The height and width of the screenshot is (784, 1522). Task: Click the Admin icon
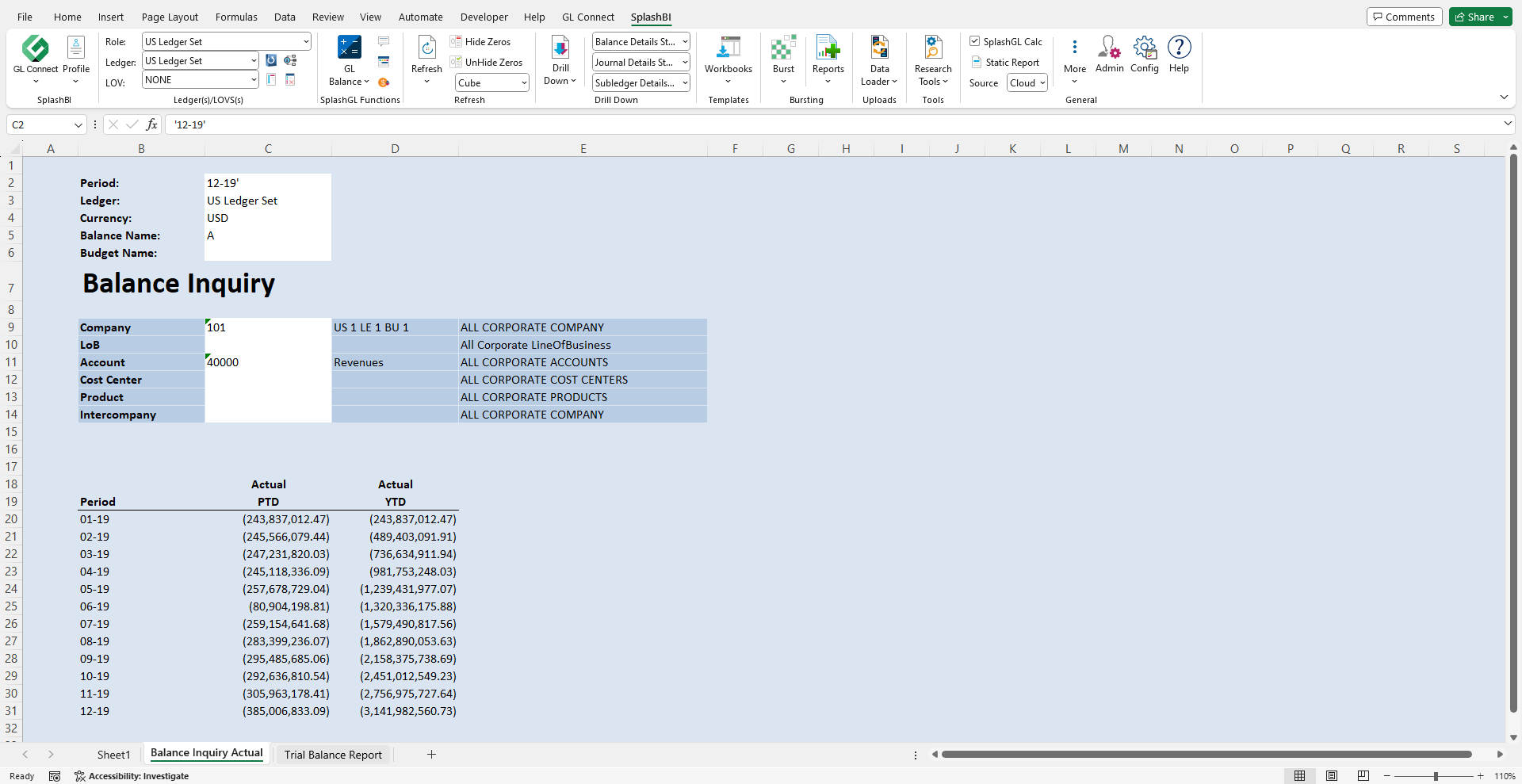coord(1109,49)
